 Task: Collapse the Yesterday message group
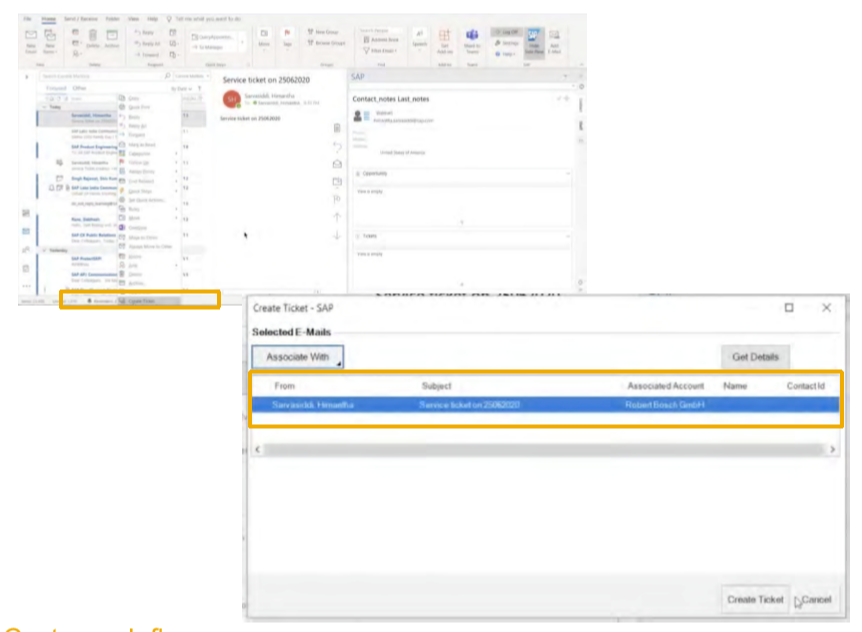(45, 250)
